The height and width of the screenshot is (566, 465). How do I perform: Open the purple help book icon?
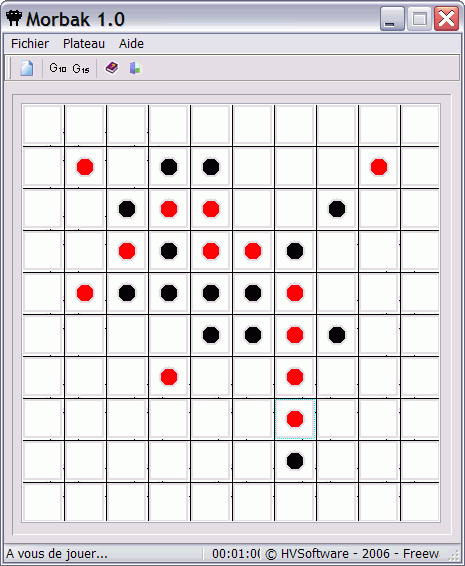pos(112,68)
